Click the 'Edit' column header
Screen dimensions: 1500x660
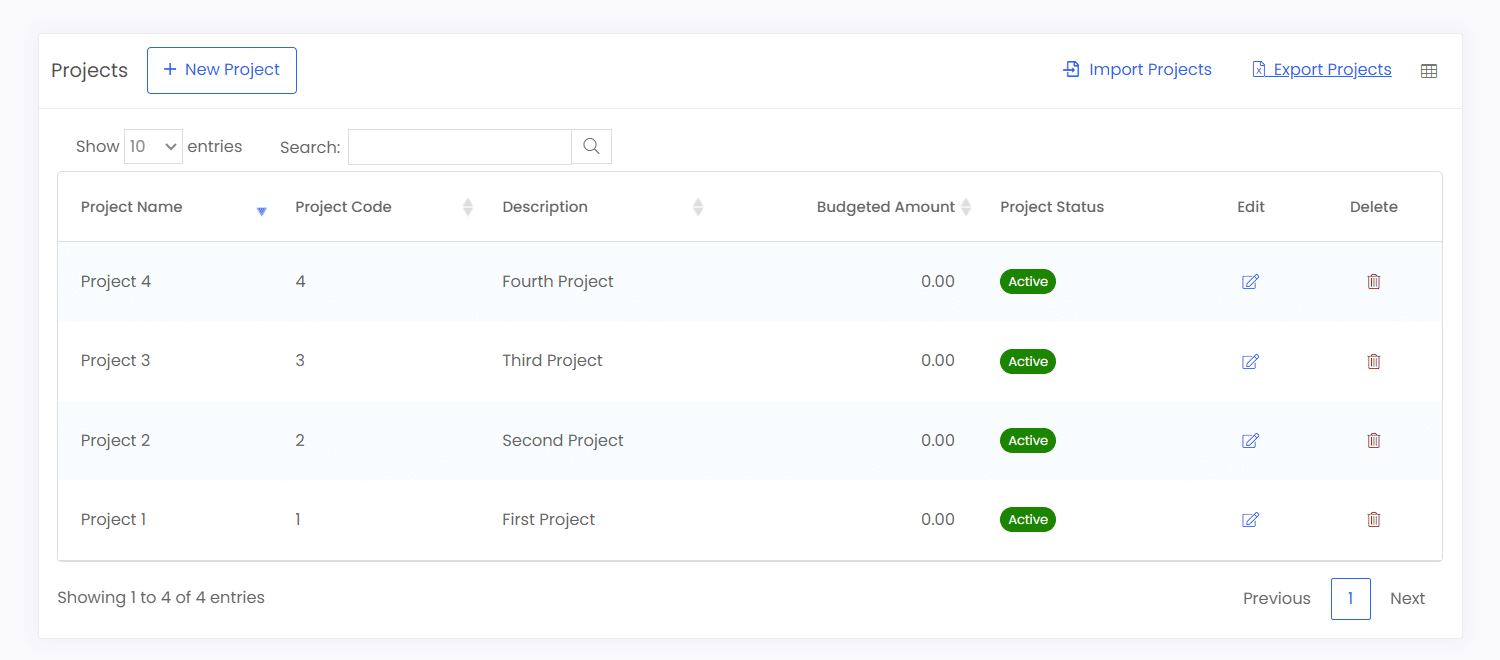tap(1251, 207)
